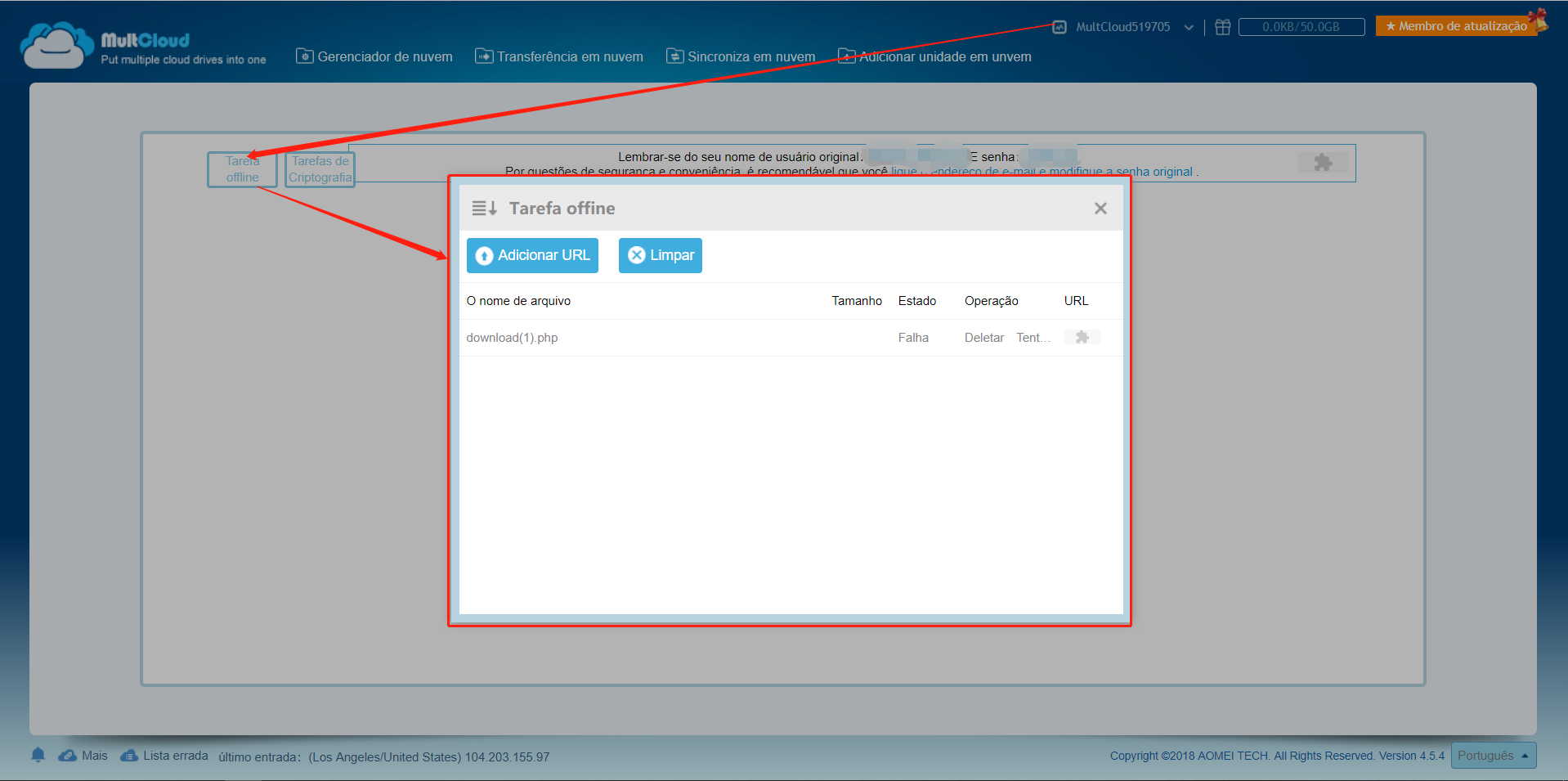1568x781 pixels.
Task: Click the O nome de arquivo column header
Action: (518, 301)
